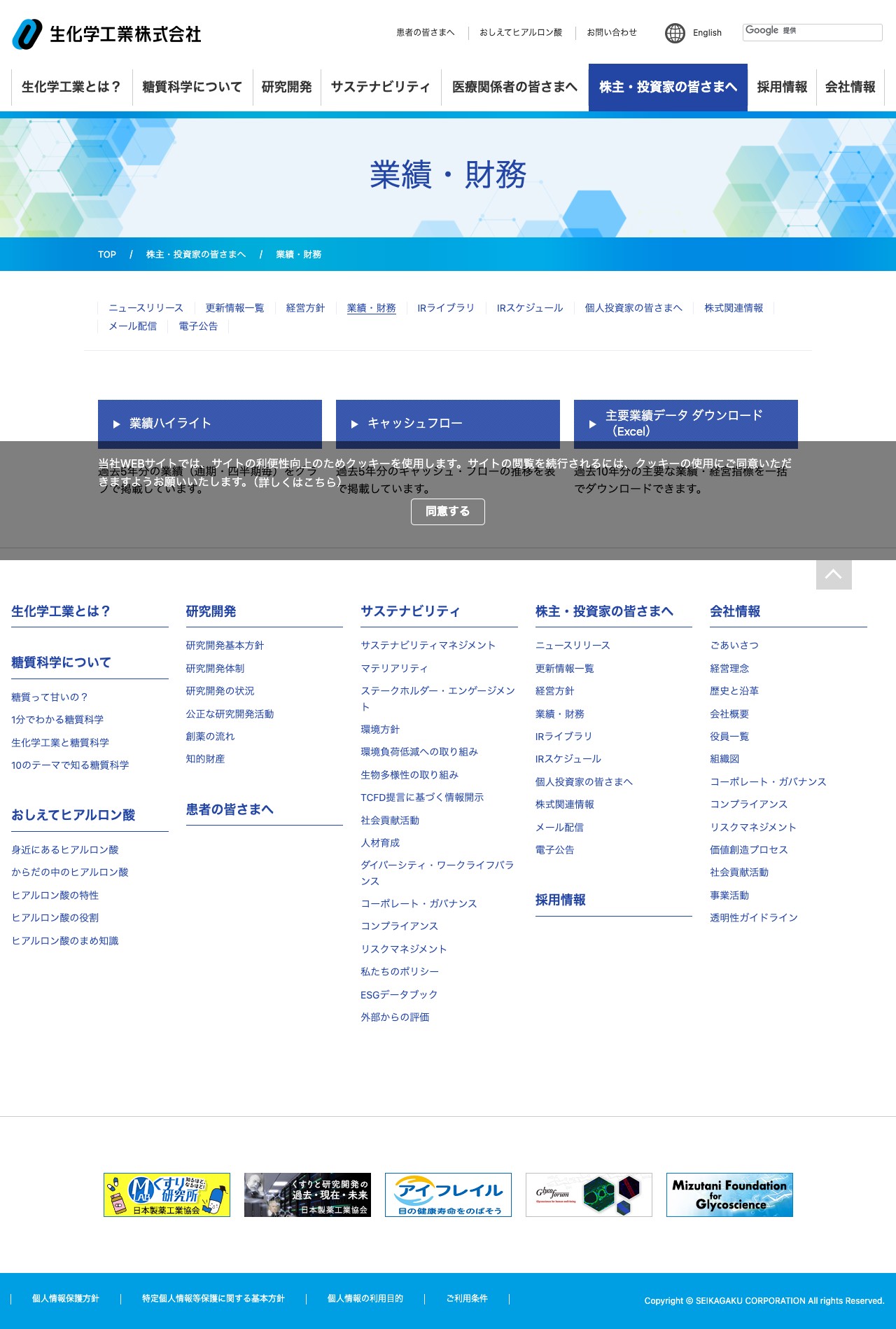
Task: Open 身近にあるヒアルロン酸 footer link
Action: click(65, 850)
